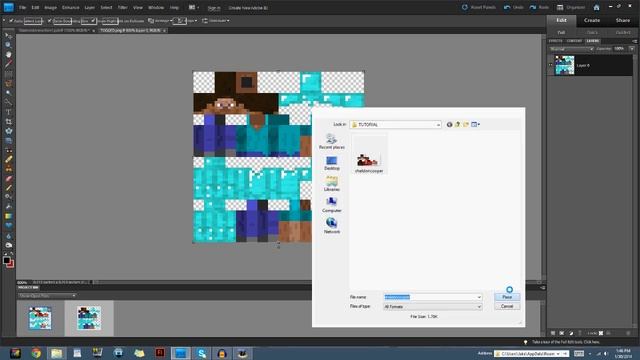Open the Enhance menu
This screenshot has width=640, height=360.
[70, 8]
